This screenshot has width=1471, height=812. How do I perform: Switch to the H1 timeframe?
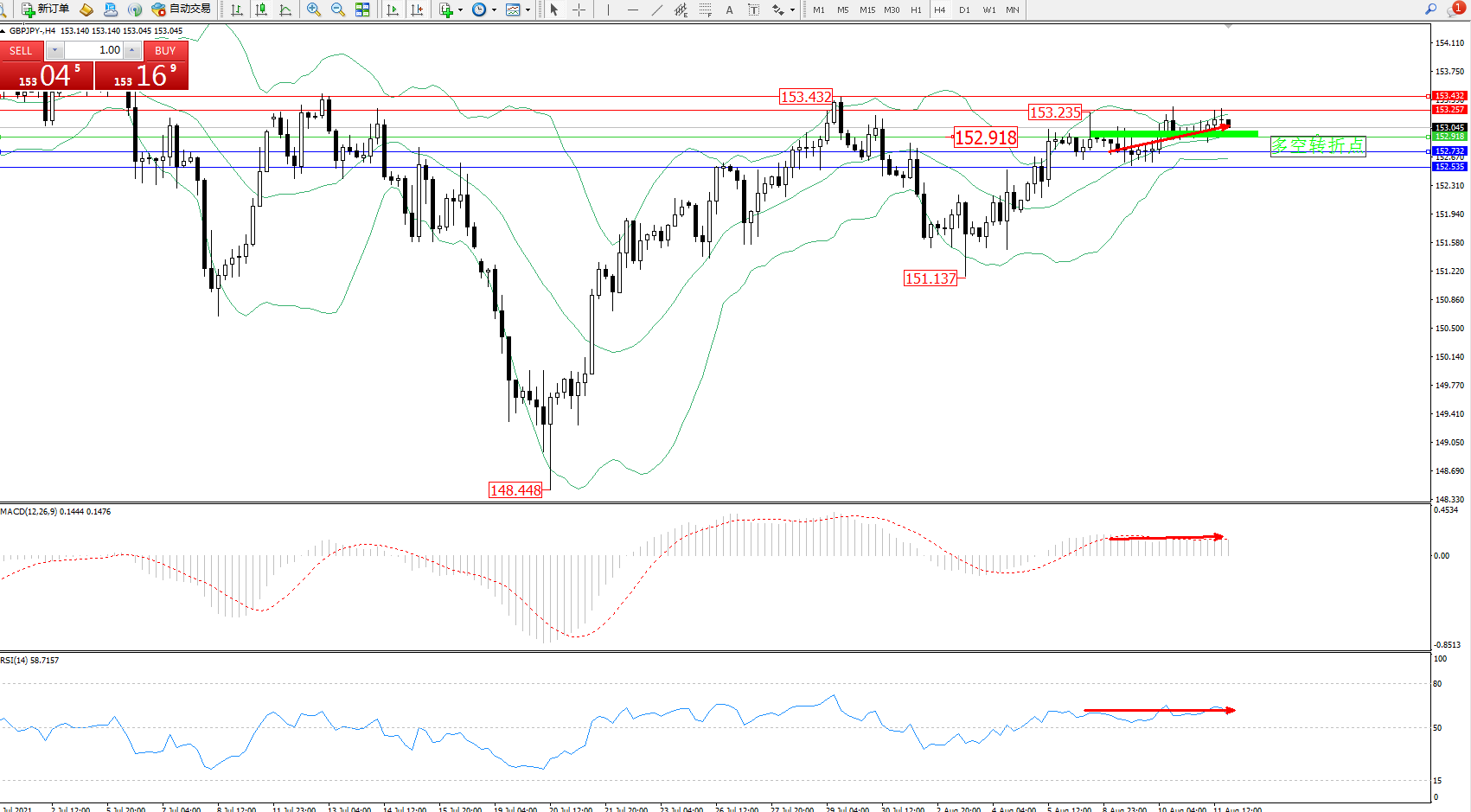[x=916, y=10]
